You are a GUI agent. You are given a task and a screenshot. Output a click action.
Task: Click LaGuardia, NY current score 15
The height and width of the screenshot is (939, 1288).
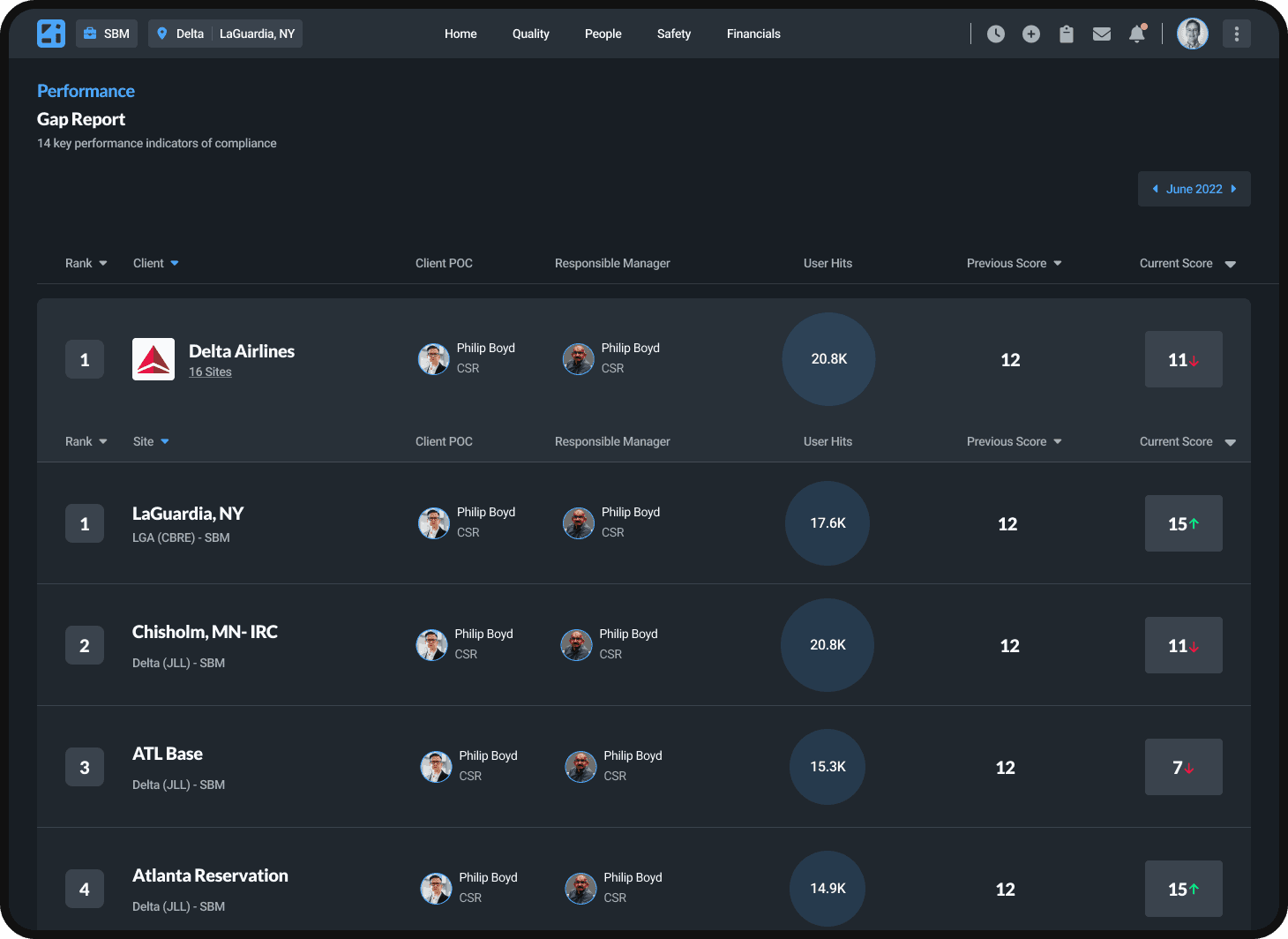point(1184,523)
